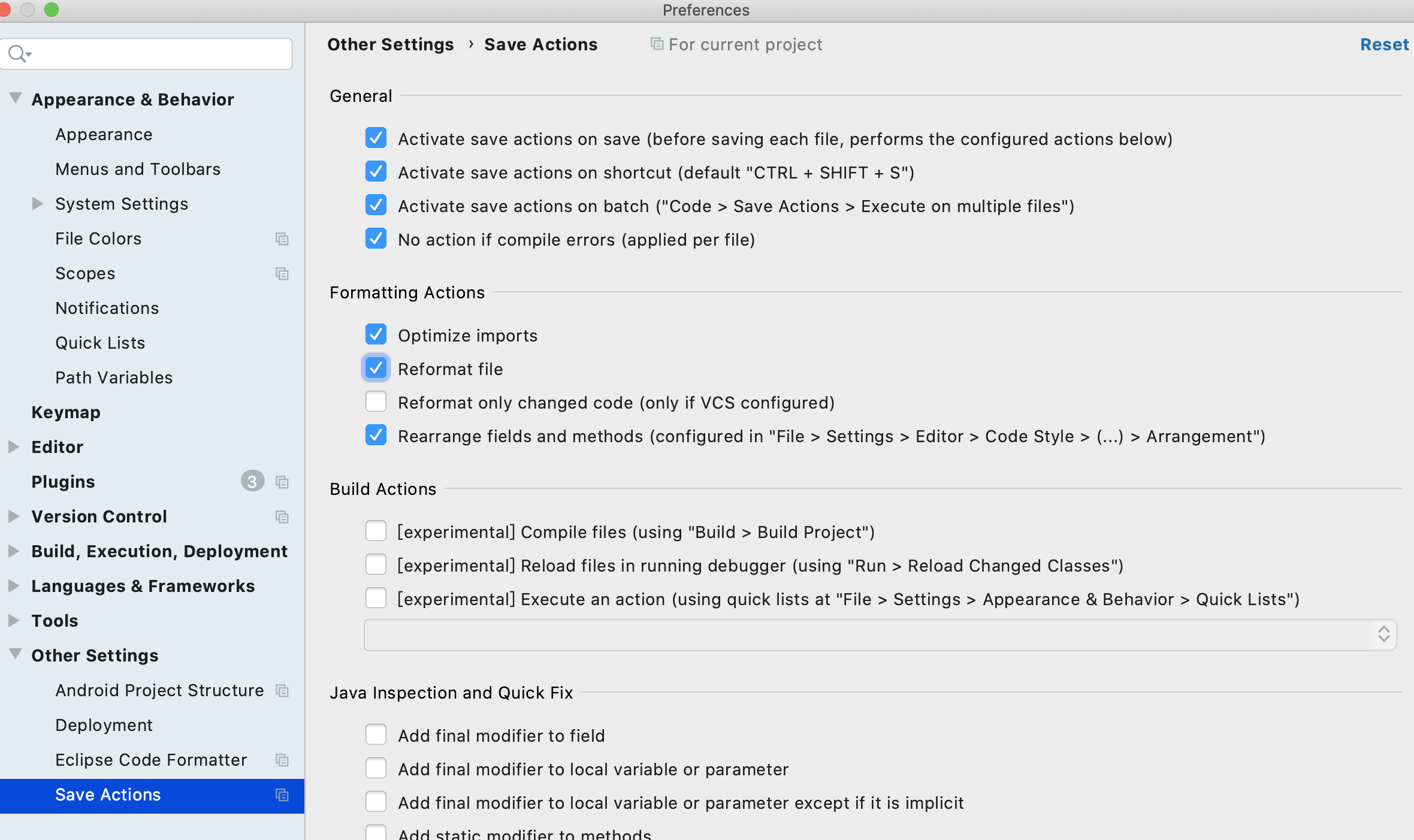Expand the System Settings tree node
Viewport: 1414px width, 840px height.
(x=37, y=204)
